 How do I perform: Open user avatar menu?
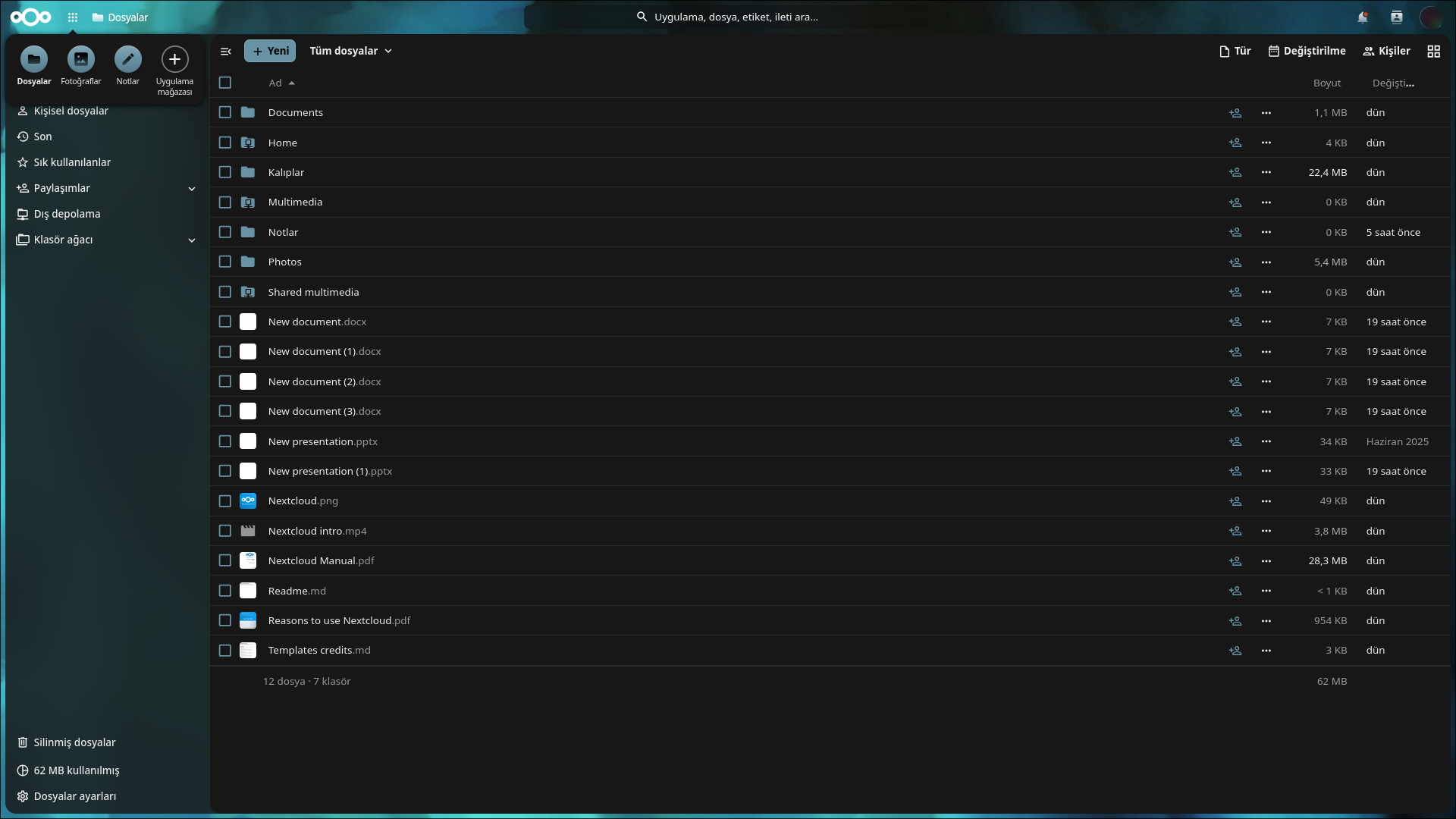pyautogui.click(x=1431, y=17)
